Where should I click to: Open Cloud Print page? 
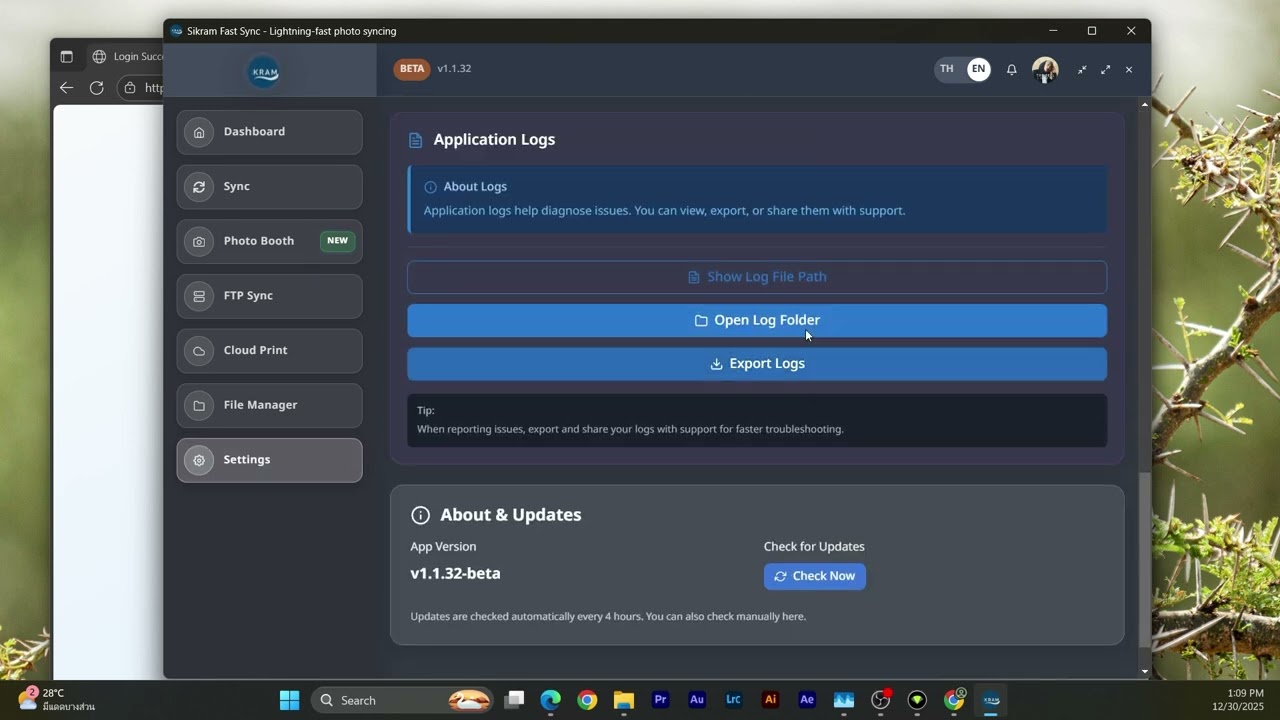[x=270, y=351]
